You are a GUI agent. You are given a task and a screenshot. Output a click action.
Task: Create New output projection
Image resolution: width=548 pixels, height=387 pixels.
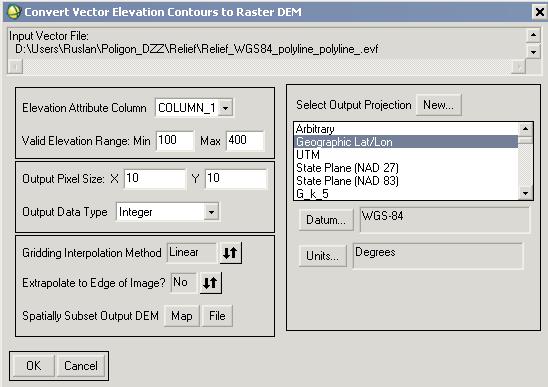click(x=439, y=105)
